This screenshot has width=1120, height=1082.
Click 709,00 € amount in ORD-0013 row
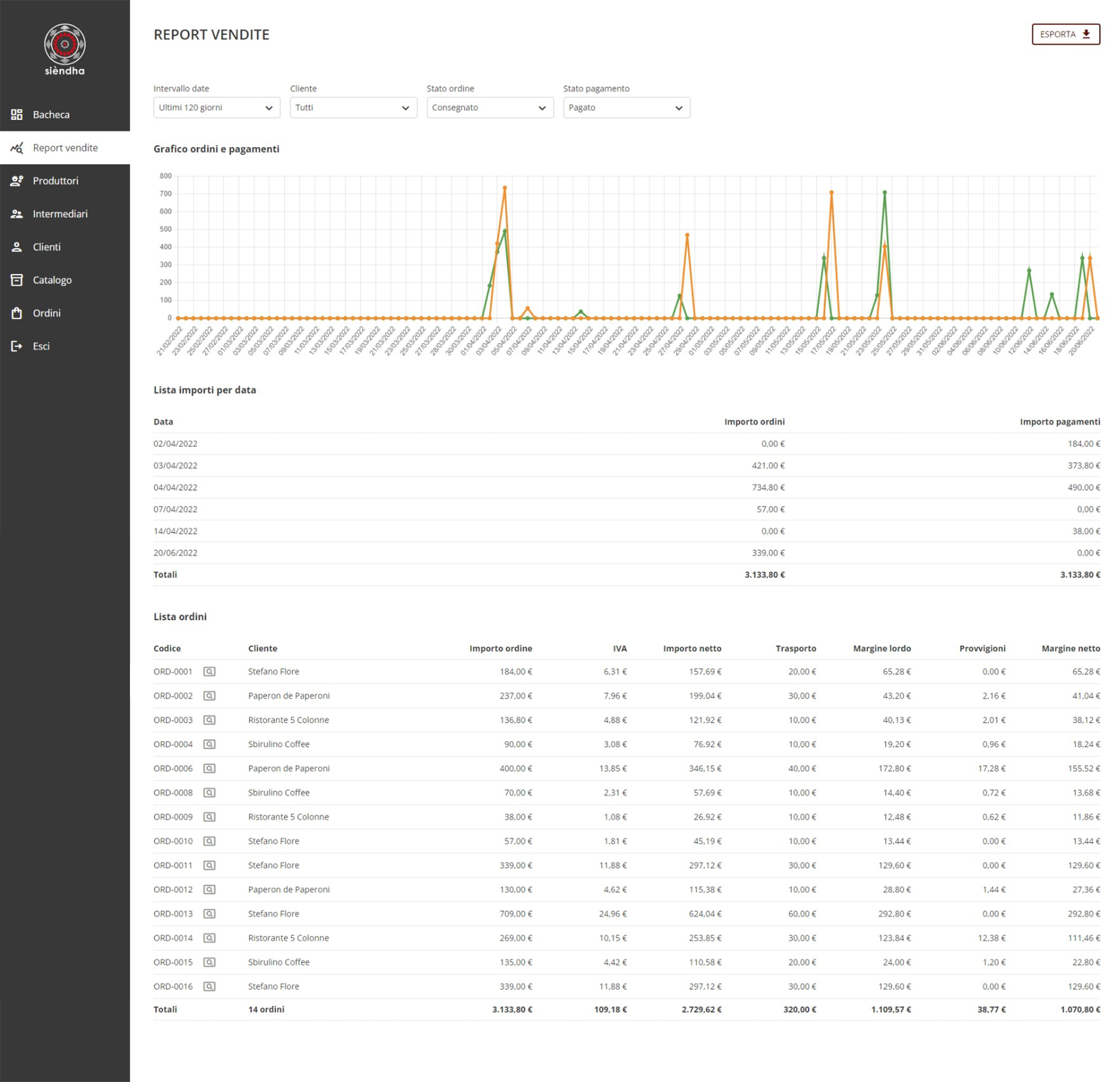(x=516, y=914)
